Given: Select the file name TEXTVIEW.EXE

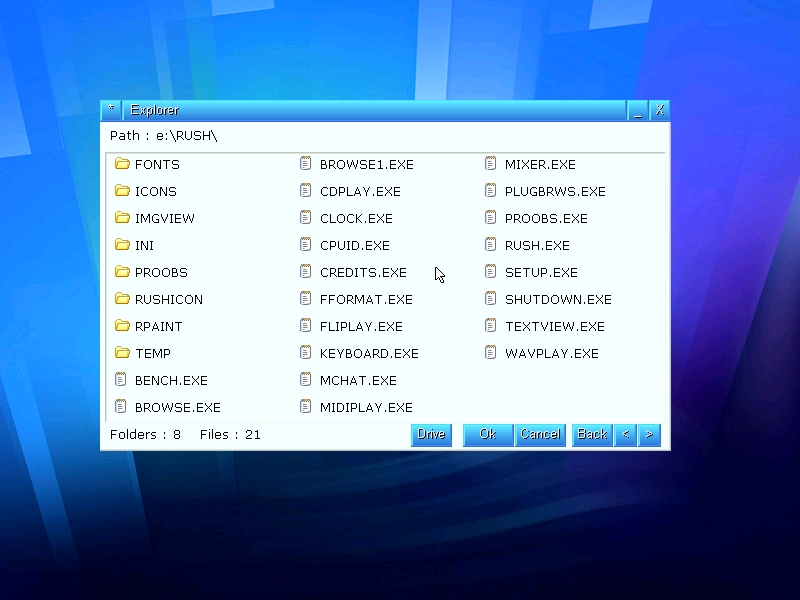Looking at the screenshot, I should [x=555, y=327].
